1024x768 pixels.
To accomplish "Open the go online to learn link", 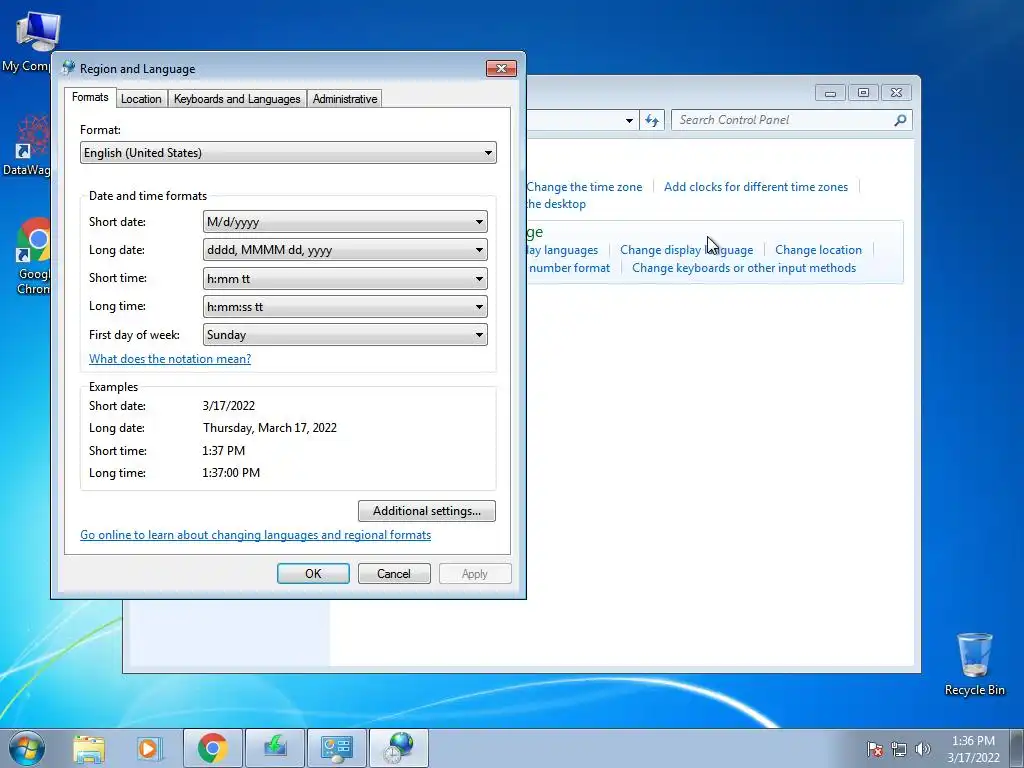I will [255, 535].
